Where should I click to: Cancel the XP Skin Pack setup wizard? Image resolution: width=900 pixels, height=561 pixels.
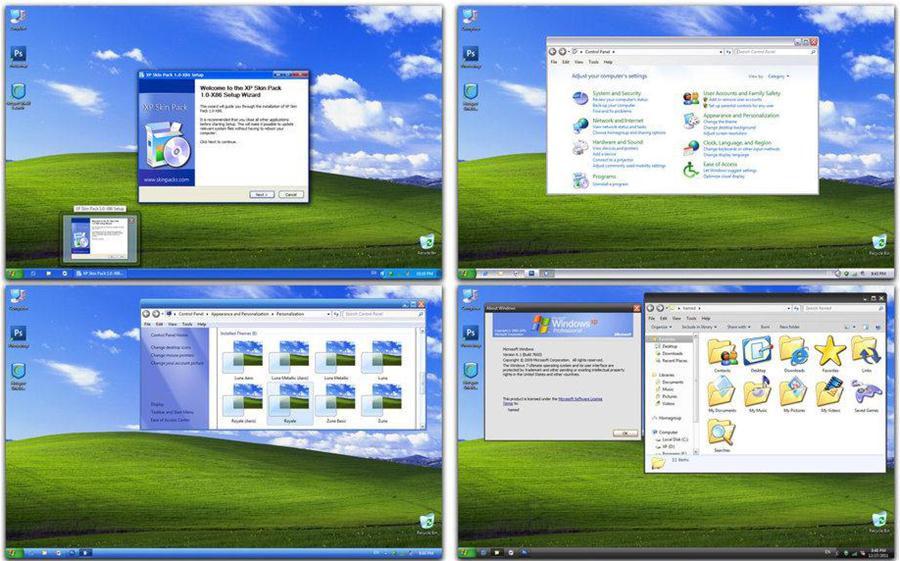pyautogui.click(x=290, y=194)
